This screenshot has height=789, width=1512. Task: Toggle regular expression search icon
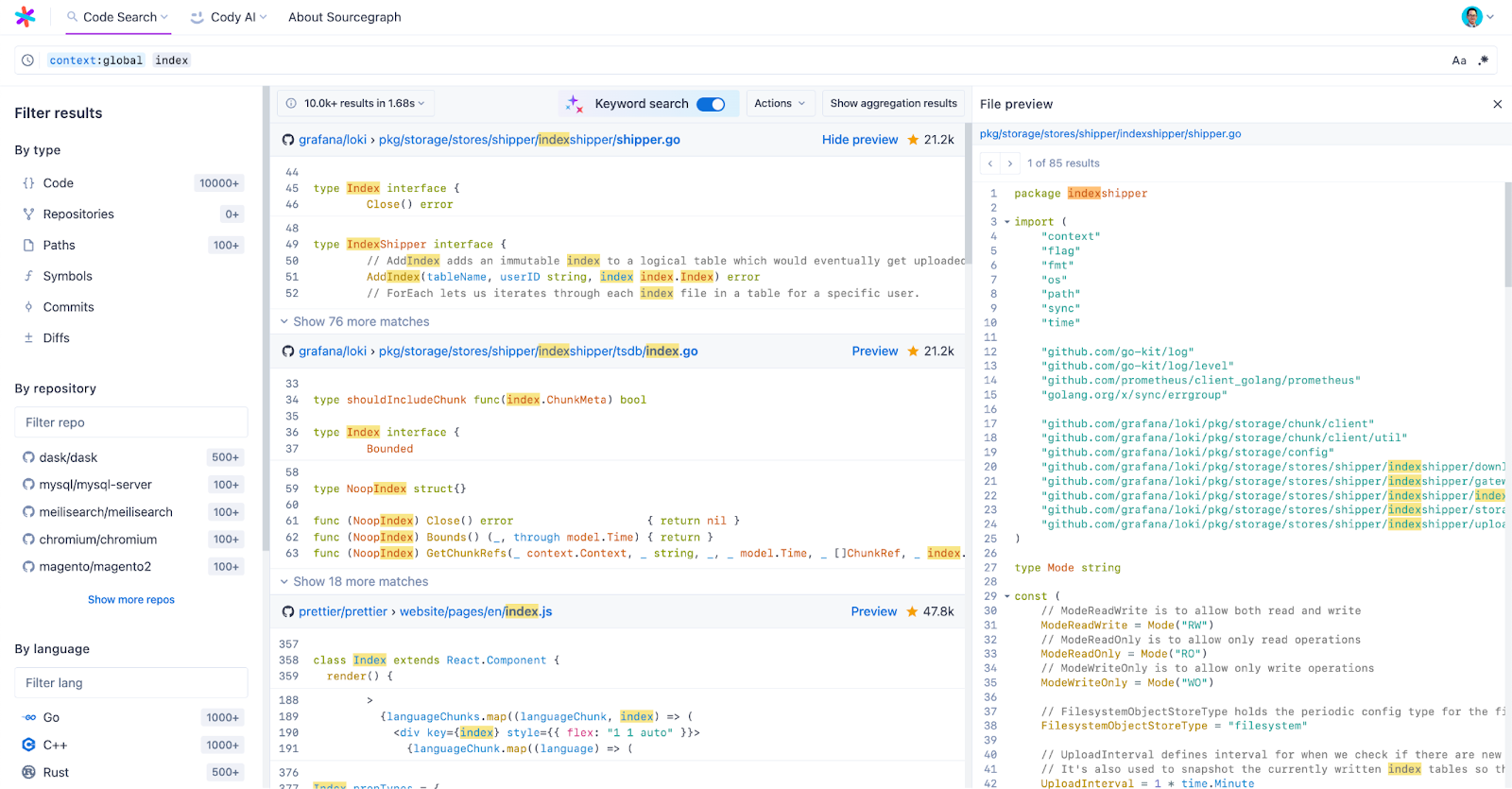(1484, 60)
